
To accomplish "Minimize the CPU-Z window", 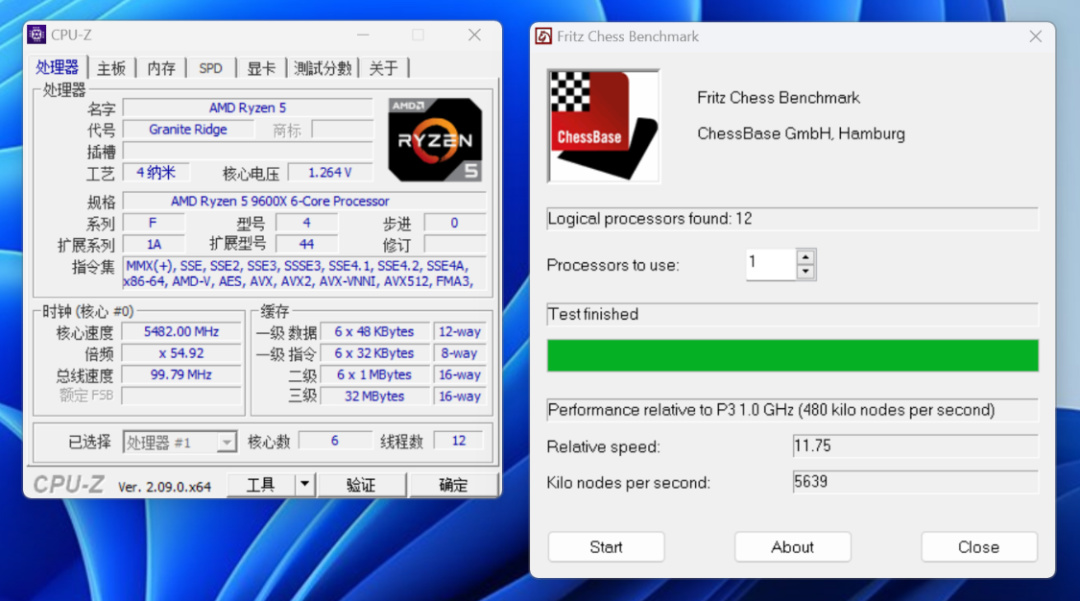I will click(x=363, y=35).
